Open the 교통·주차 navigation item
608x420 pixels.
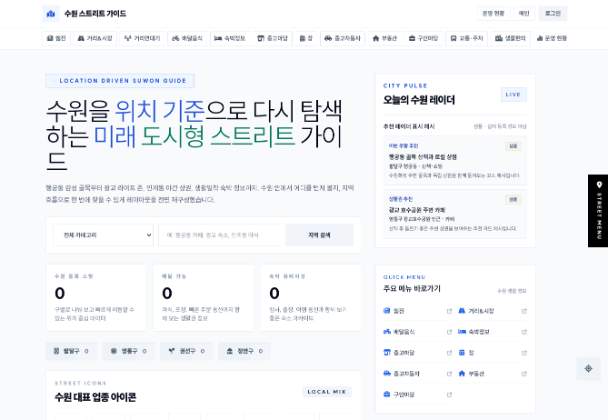tap(466, 38)
